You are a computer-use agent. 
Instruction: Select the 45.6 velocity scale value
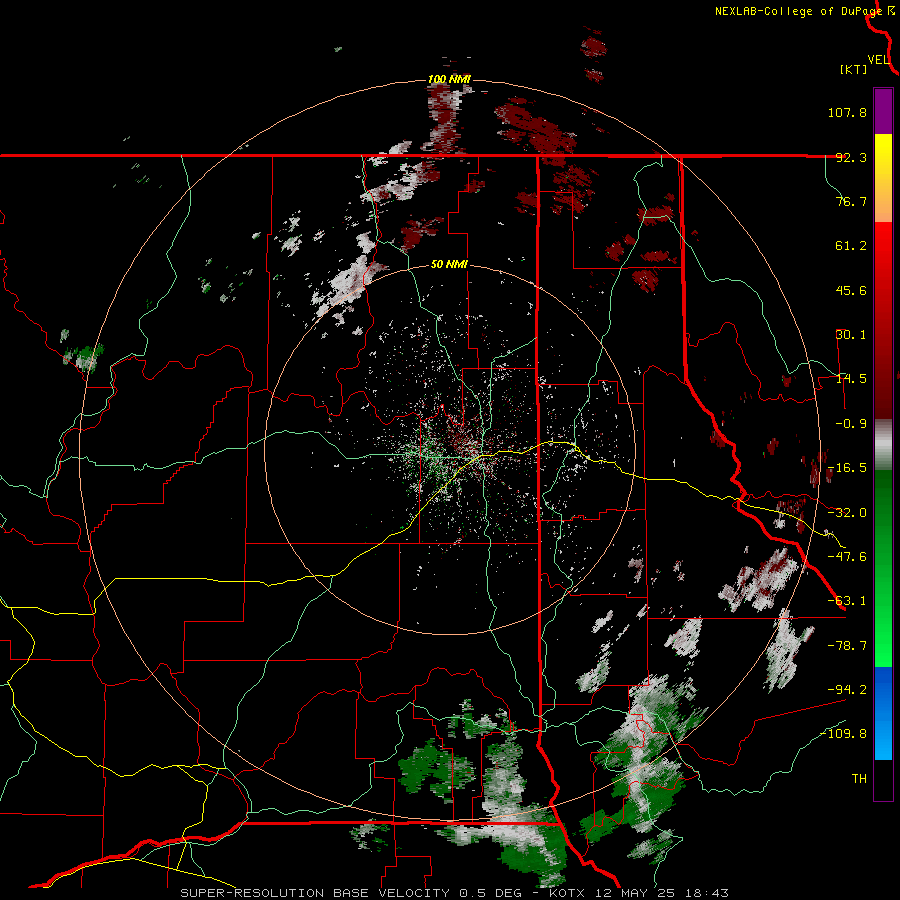(x=851, y=290)
